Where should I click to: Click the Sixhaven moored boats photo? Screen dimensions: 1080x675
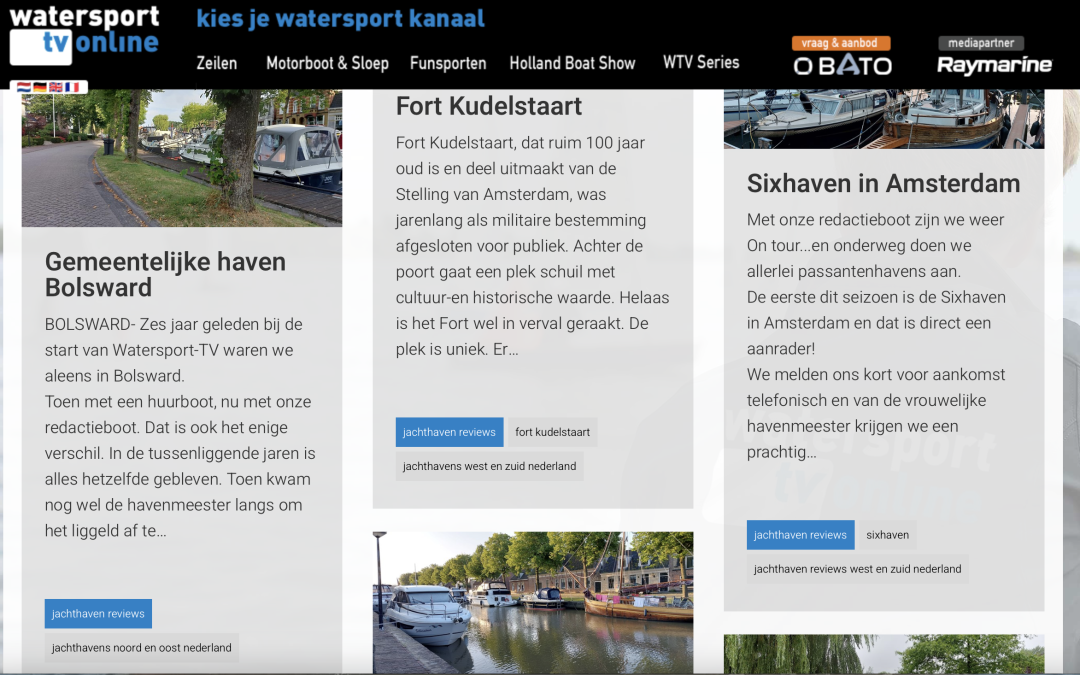click(x=884, y=118)
